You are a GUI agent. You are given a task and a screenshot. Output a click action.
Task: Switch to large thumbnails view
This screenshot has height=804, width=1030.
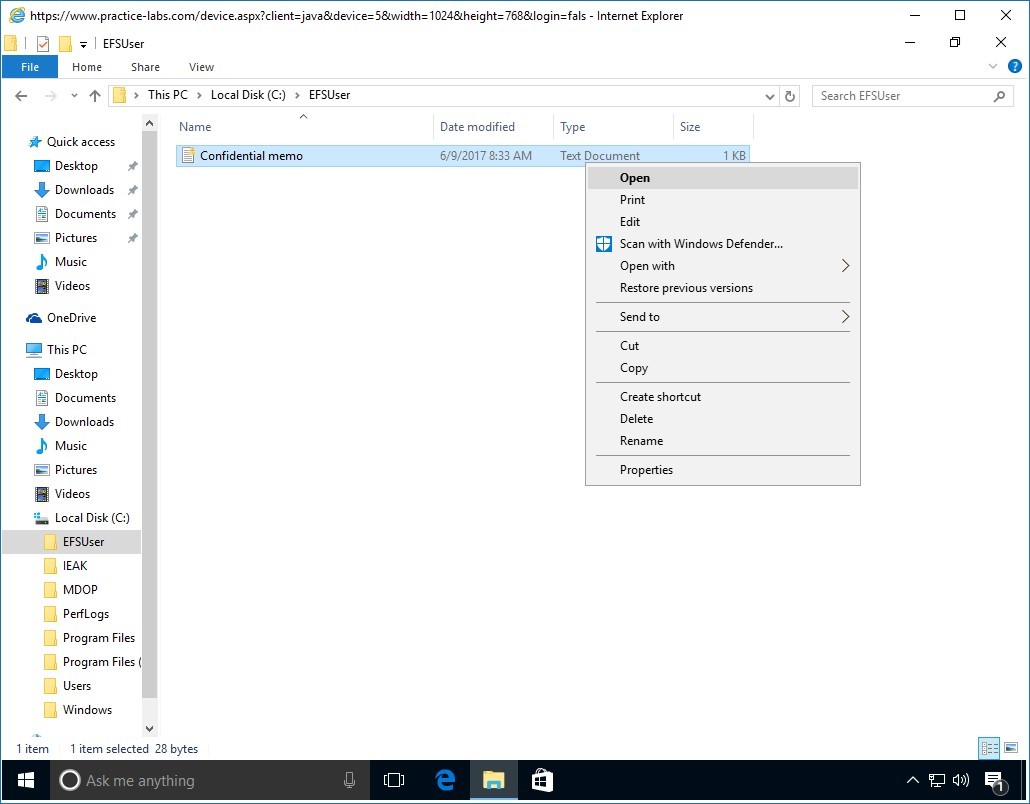point(1011,748)
